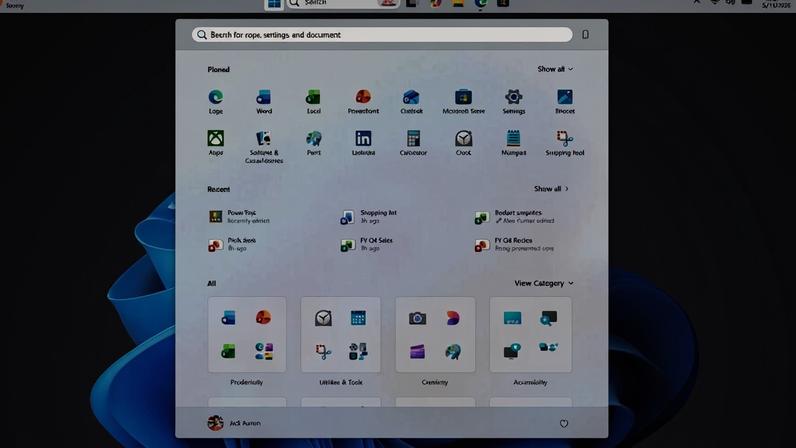Open the recent Budget spreadsheet item

tap(515, 217)
